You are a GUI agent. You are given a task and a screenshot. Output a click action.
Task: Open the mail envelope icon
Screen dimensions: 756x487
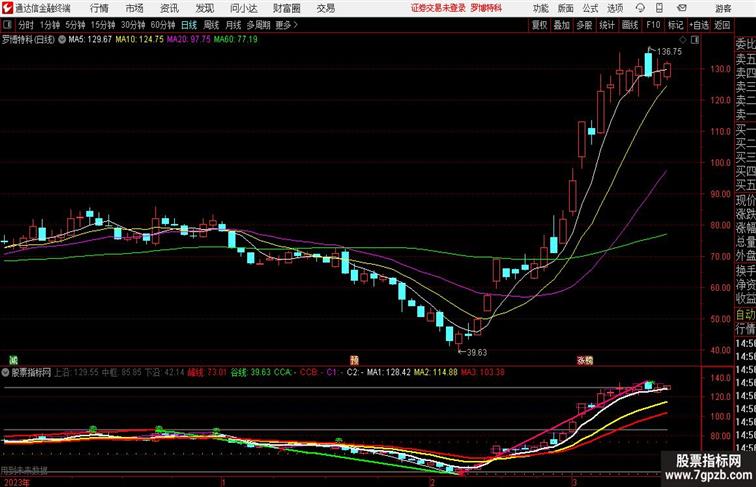coord(682,8)
